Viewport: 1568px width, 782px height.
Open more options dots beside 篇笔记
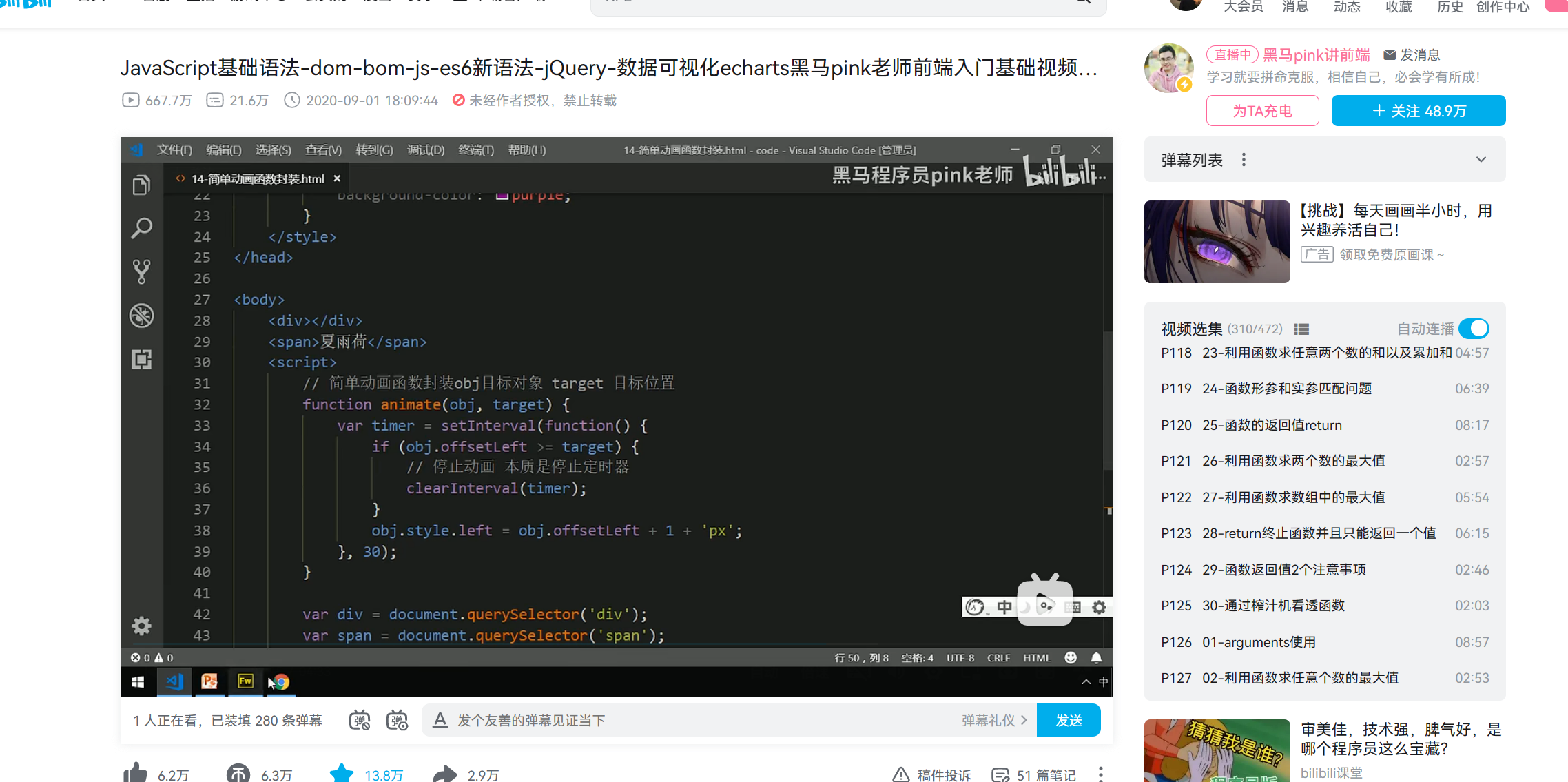pyautogui.click(x=1101, y=774)
